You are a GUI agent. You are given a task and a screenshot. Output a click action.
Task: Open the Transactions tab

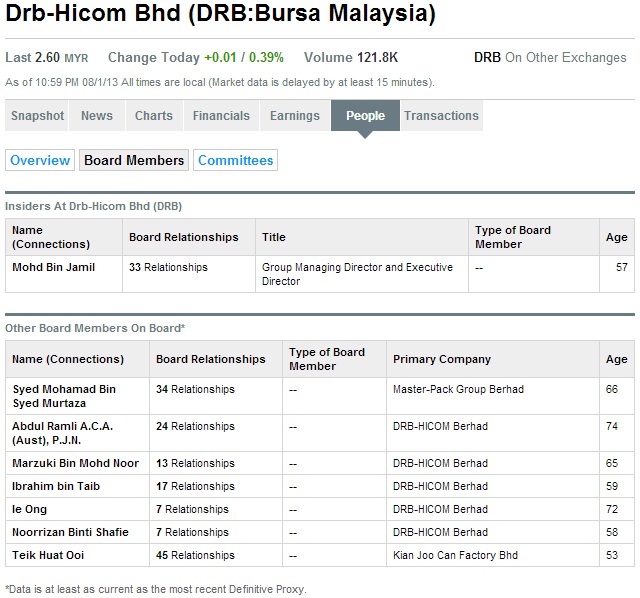click(x=442, y=116)
